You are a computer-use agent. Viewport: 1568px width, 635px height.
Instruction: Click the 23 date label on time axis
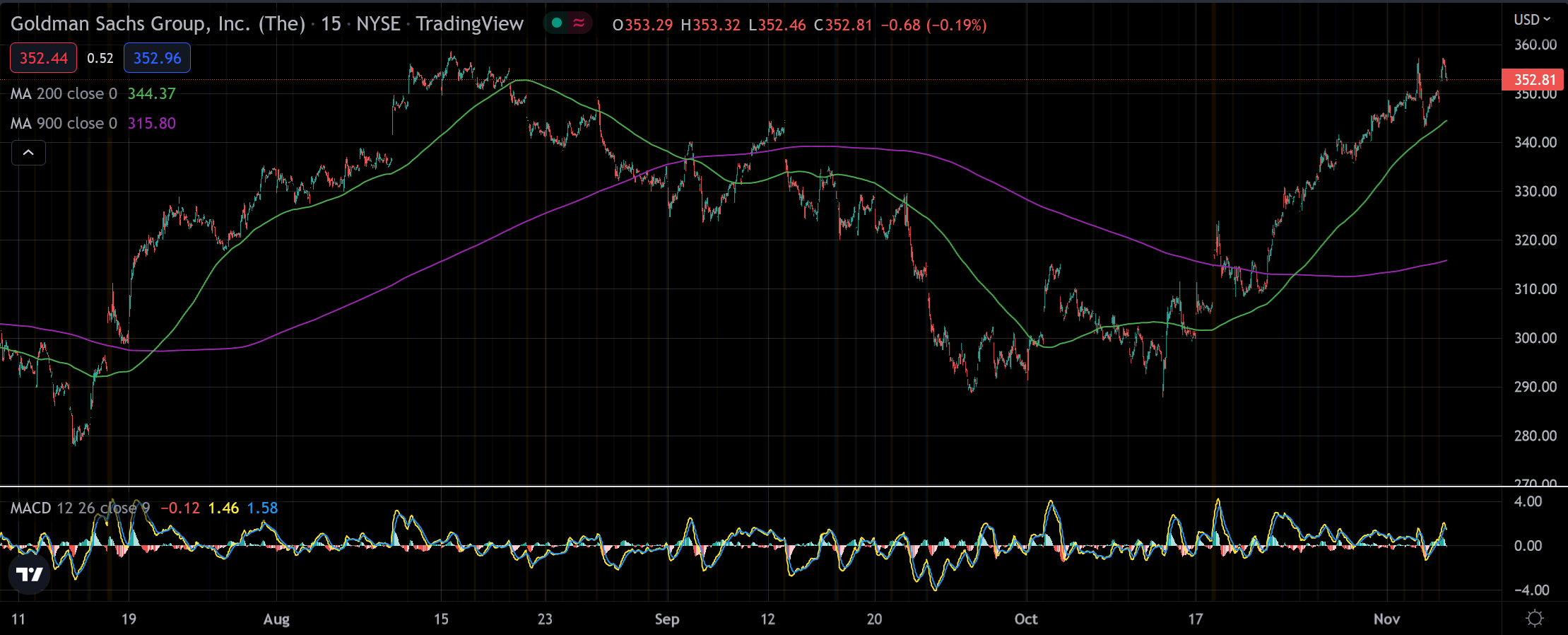pos(545,619)
